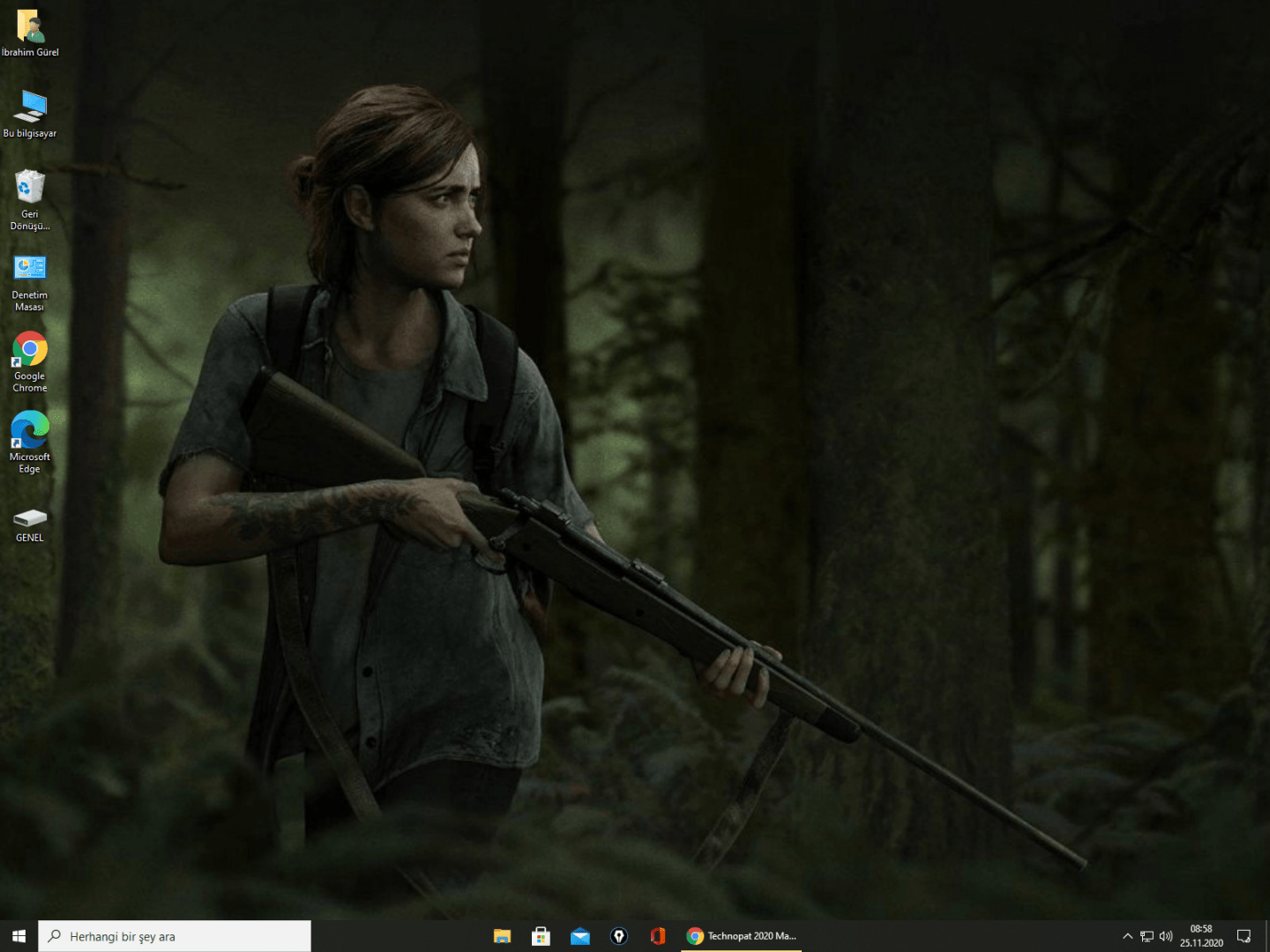Select the Geri Dönüşü recycle bin icon
Screen dimensions: 1270x952
click(x=30, y=200)
